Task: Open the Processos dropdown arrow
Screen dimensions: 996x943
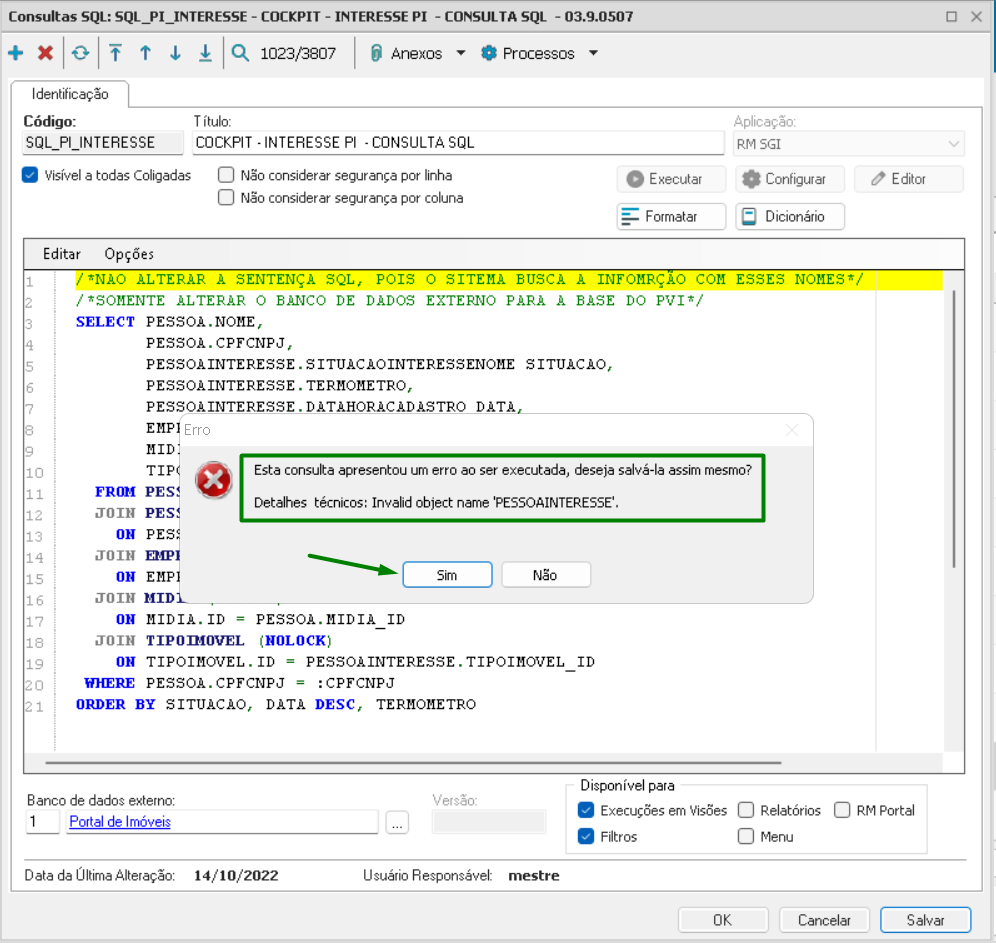Action: tap(593, 53)
